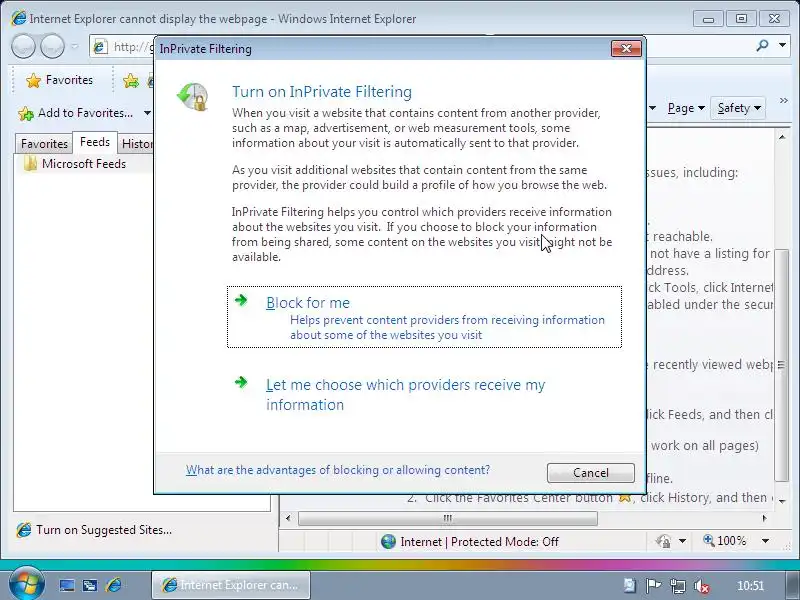The image size is (800, 600).
Task: Select Let me choose which providers receive my information
Action: [406, 394]
